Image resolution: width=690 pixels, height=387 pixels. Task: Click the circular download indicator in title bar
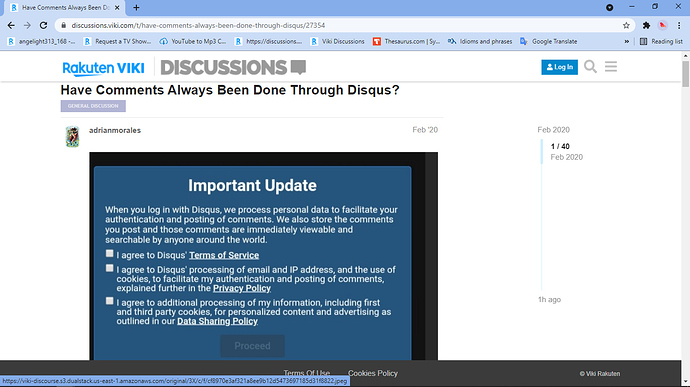click(609, 7)
